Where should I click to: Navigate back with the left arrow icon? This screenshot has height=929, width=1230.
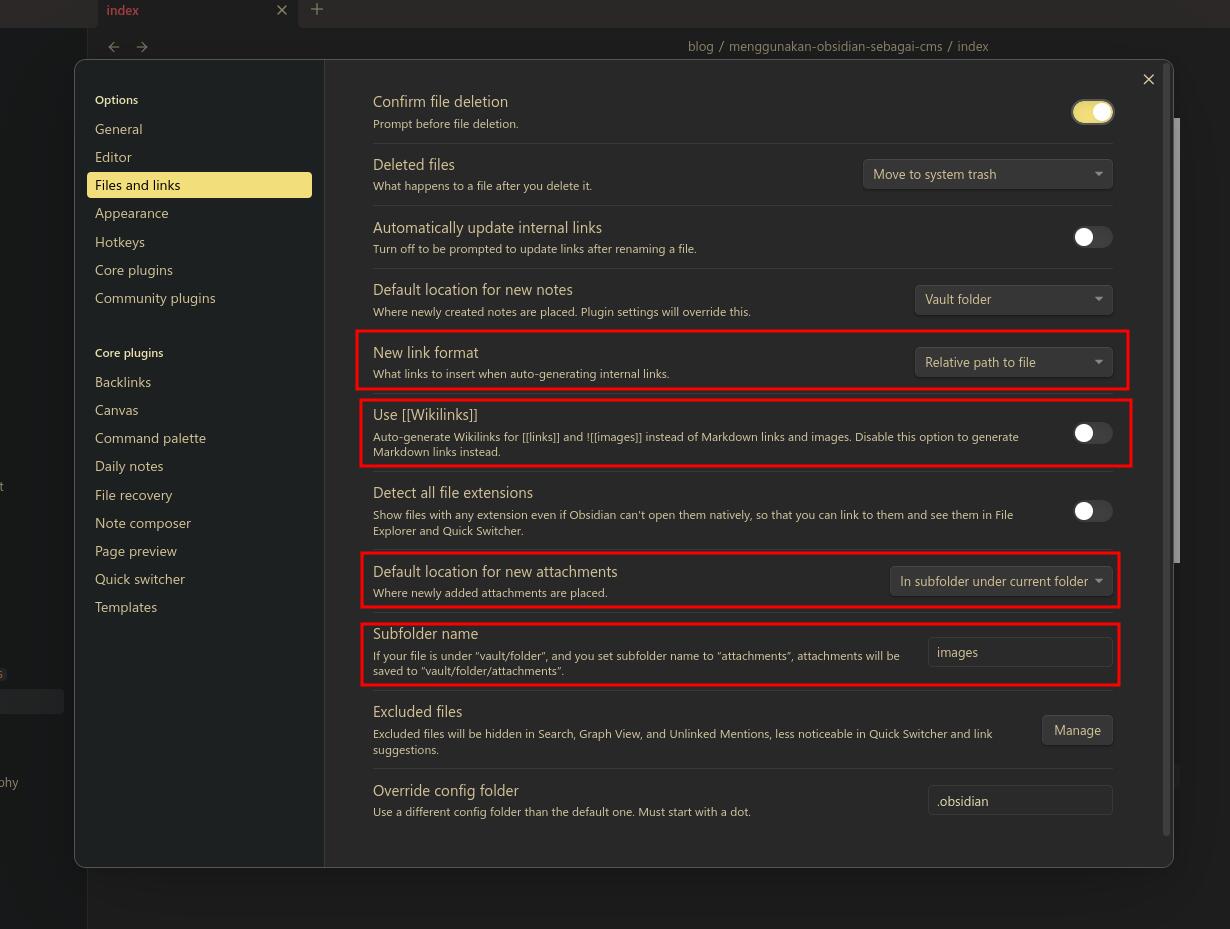point(114,47)
